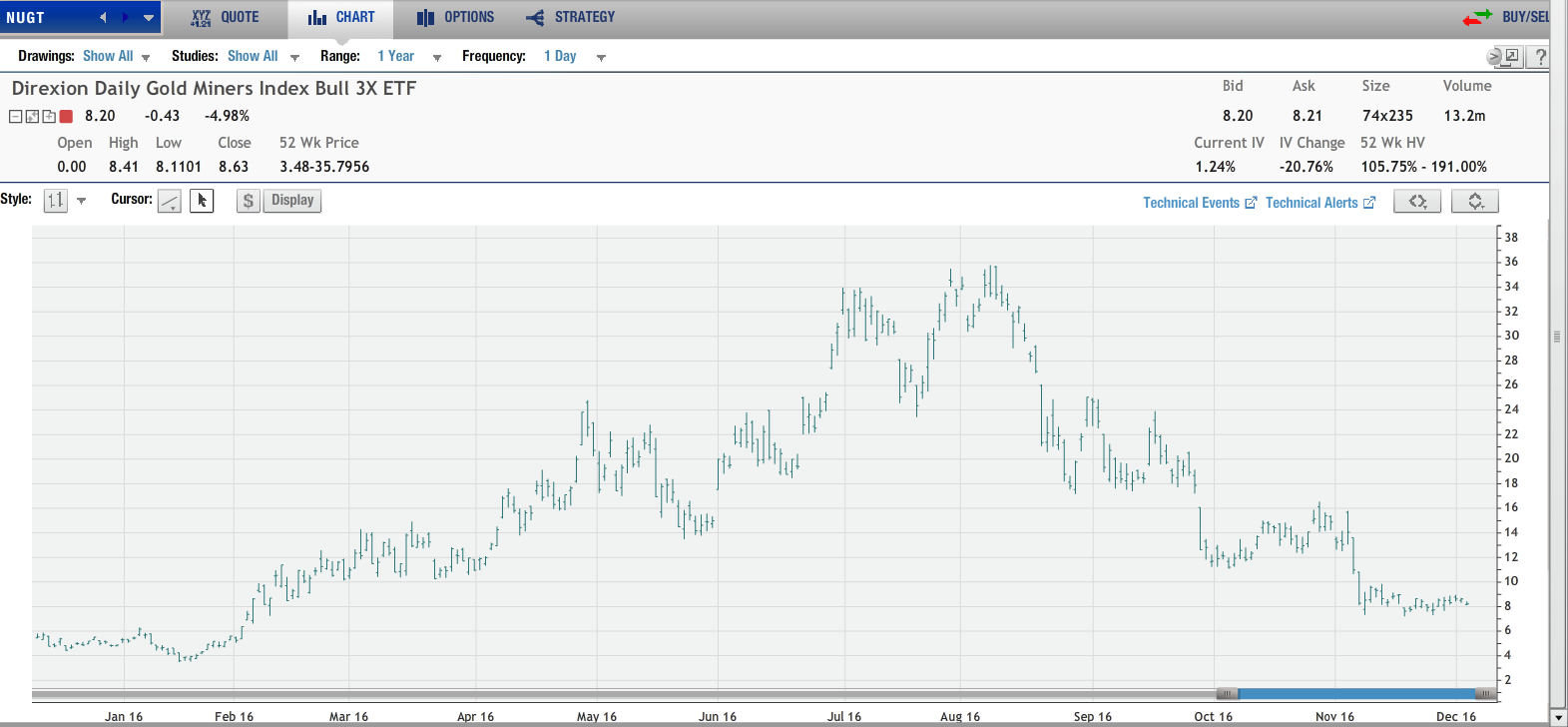Open the OPTIONS tab
The image size is (1568, 727).
point(456,17)
